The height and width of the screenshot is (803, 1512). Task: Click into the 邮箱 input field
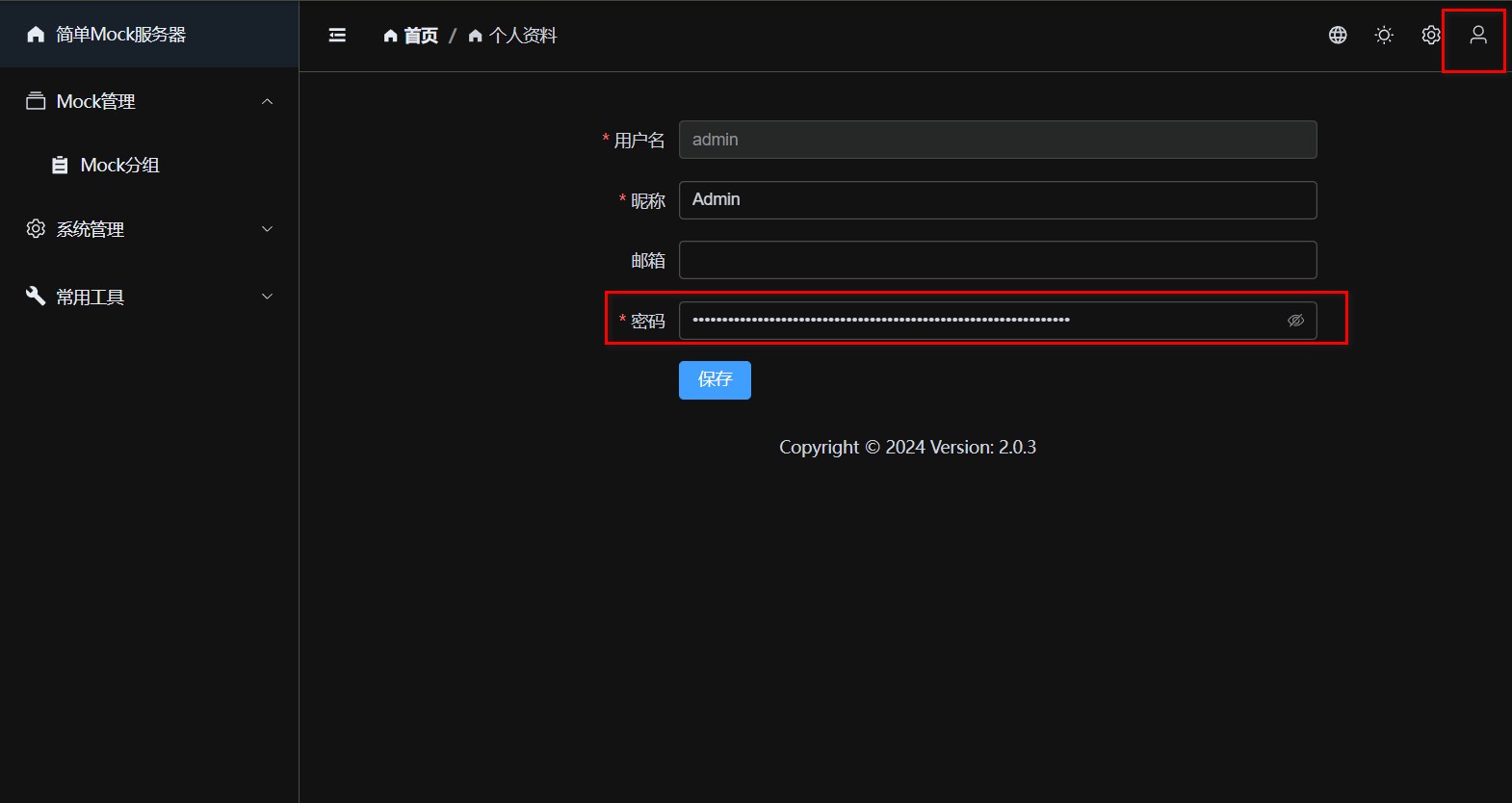click(x=997, y=260)
